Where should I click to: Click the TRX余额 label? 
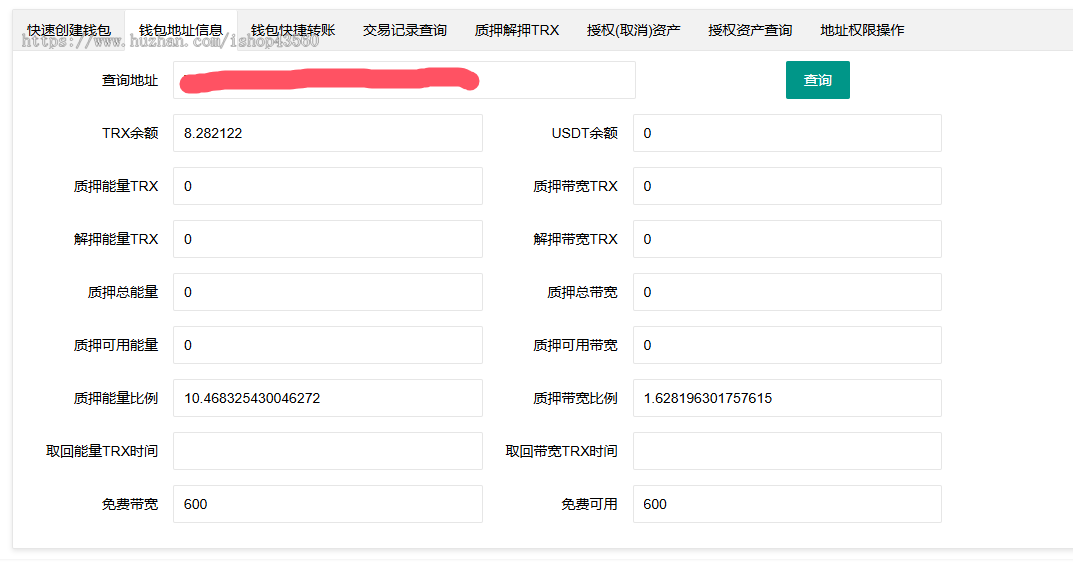tap(130, 133)
